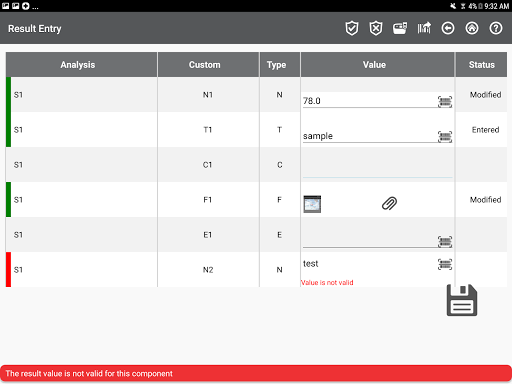Scan barcode for N2 value
The image size is (512, 384).
tap(445, 264)
